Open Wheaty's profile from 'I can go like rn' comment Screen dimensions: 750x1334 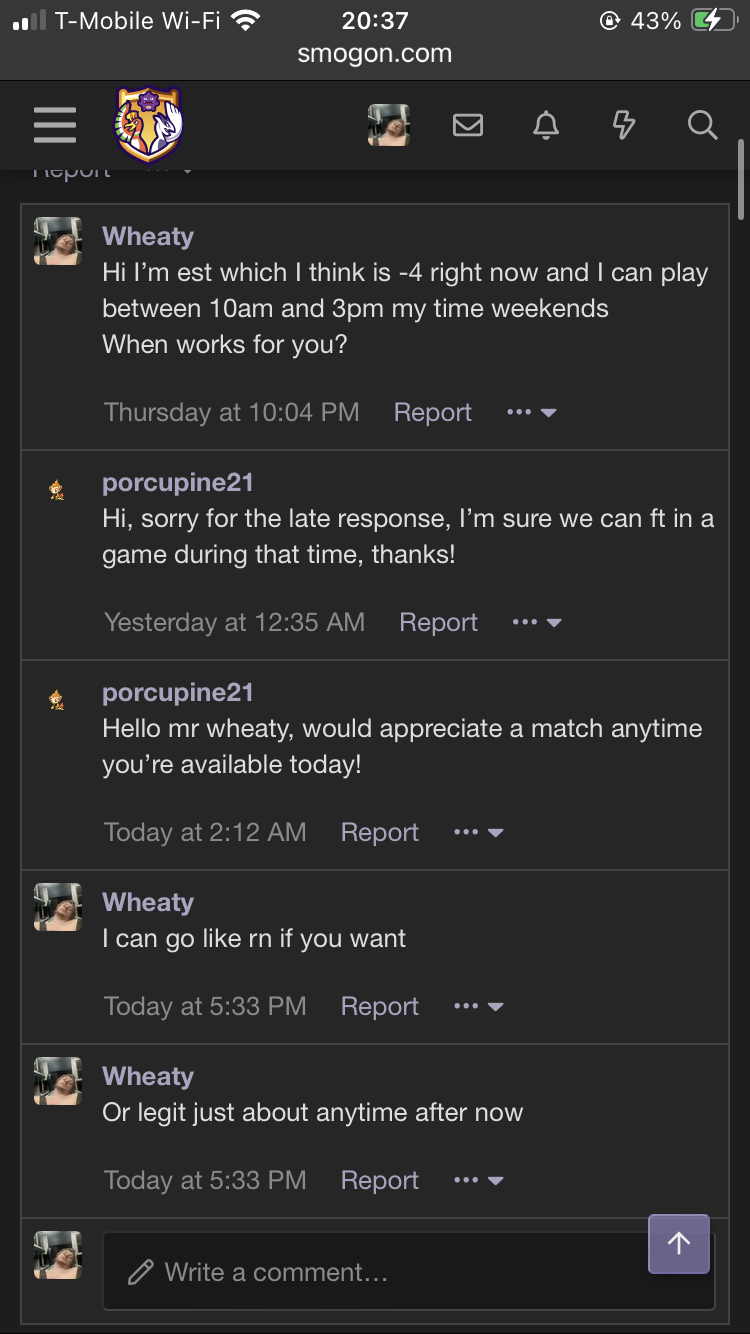coord(148,902)
